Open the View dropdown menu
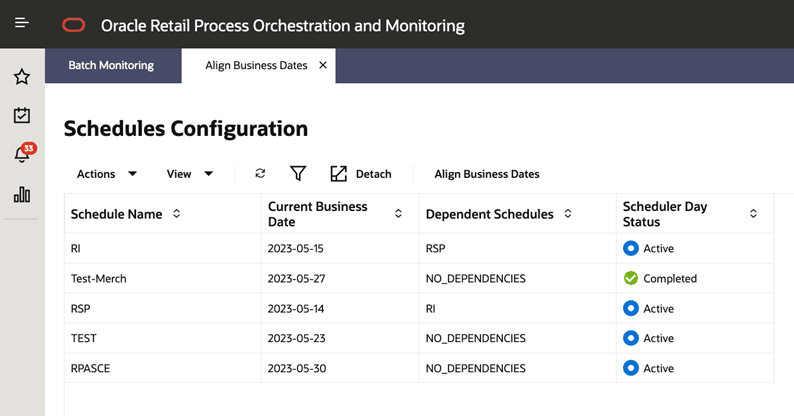The width and height of the screenshot is (794, 416). (189, 174)
